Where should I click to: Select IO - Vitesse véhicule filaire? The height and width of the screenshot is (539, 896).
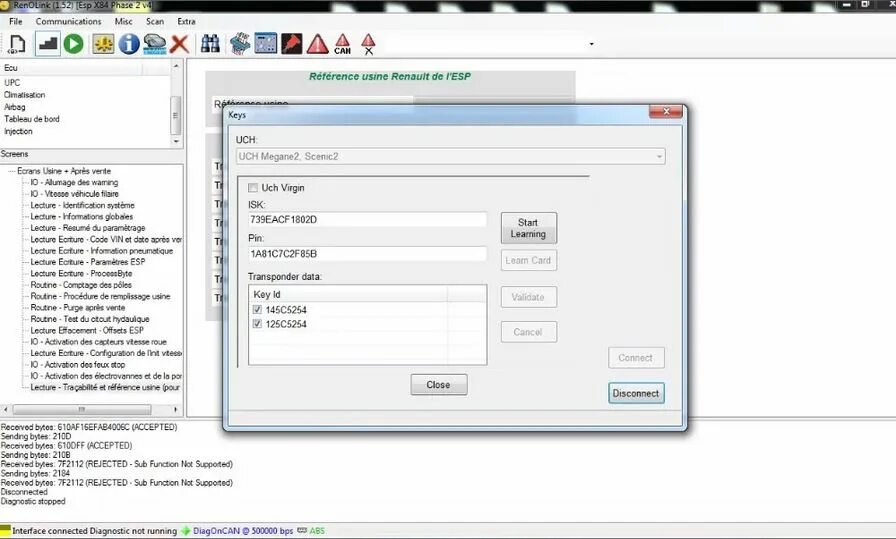(74, 194)
